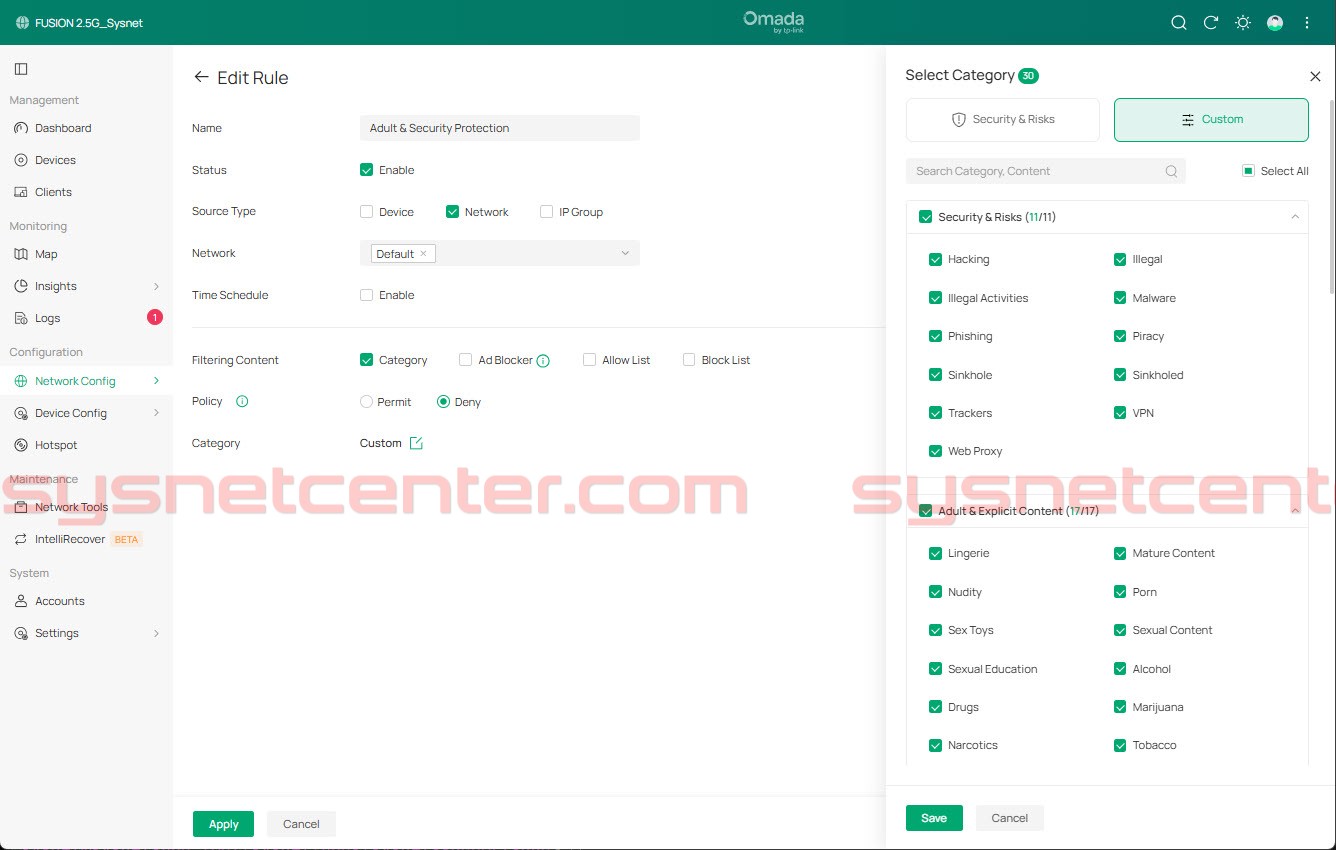Viewport: 1336px width, 850px height.
Task: Close the Select Category panel
Action: 1315,76
